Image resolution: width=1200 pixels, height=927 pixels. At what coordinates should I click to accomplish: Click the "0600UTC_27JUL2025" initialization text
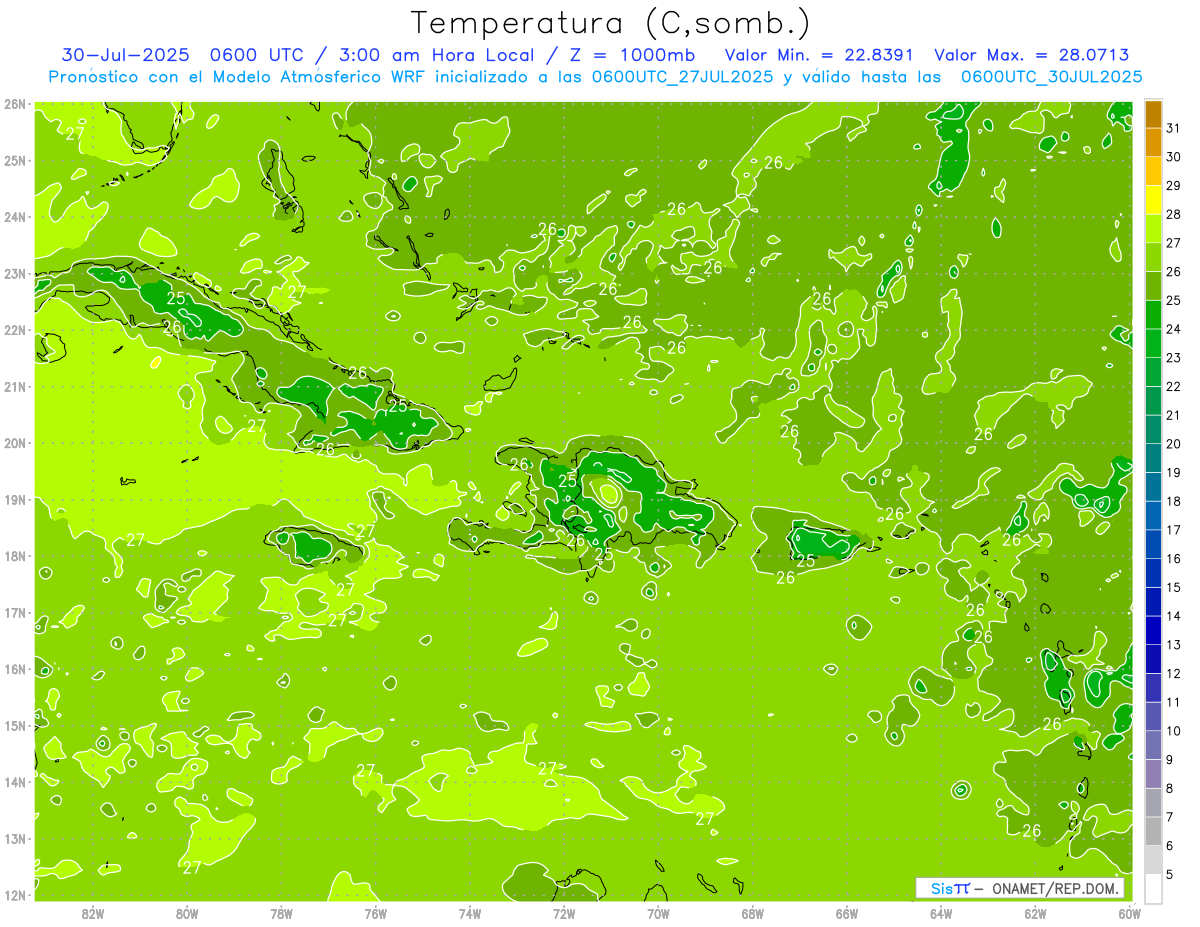tap(682, 77)
